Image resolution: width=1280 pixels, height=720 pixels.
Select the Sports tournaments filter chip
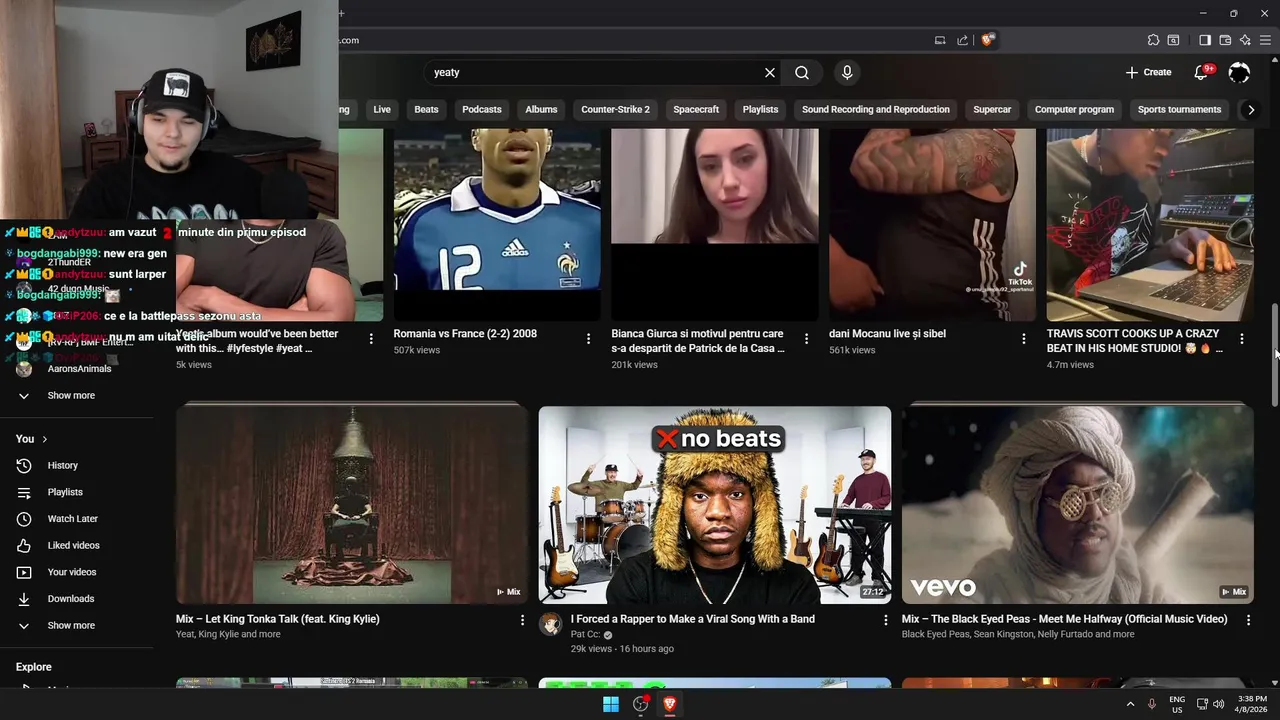point(1179,110)
